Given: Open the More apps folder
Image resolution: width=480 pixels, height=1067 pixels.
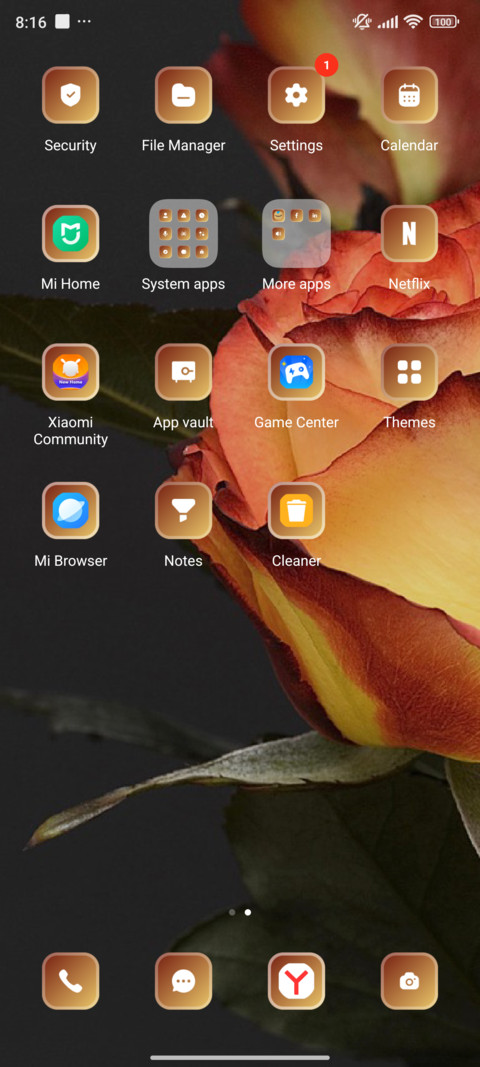Looking at the screenshot, I should tap(296, 233).
